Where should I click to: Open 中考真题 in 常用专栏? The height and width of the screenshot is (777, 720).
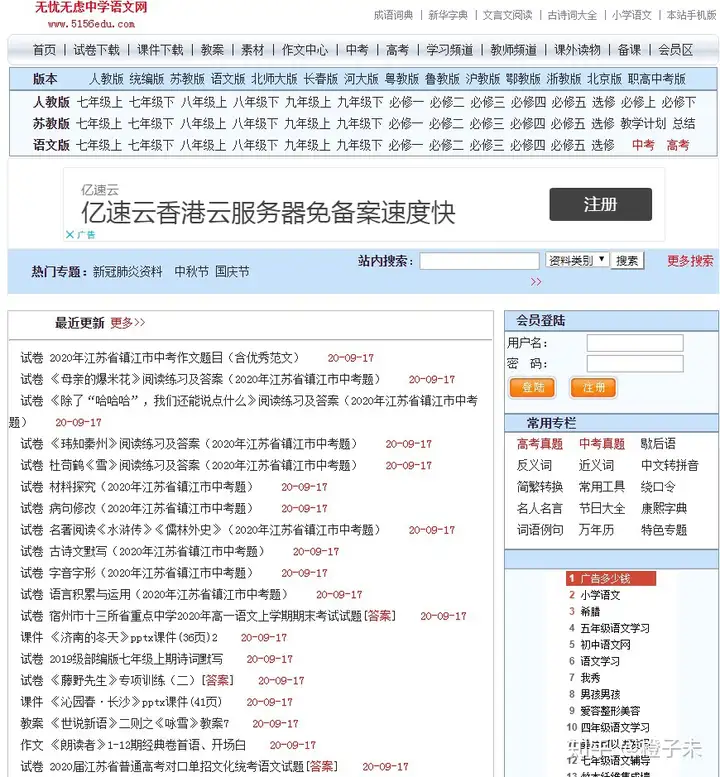click(602, 444)
